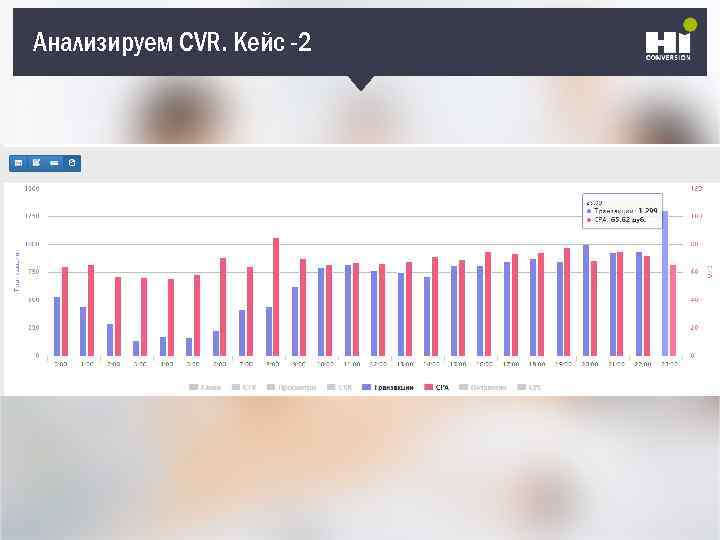This screenshot has height=540, width=720.
Task: Select the red CPA bar at 0:00
Action: (65, 311)
